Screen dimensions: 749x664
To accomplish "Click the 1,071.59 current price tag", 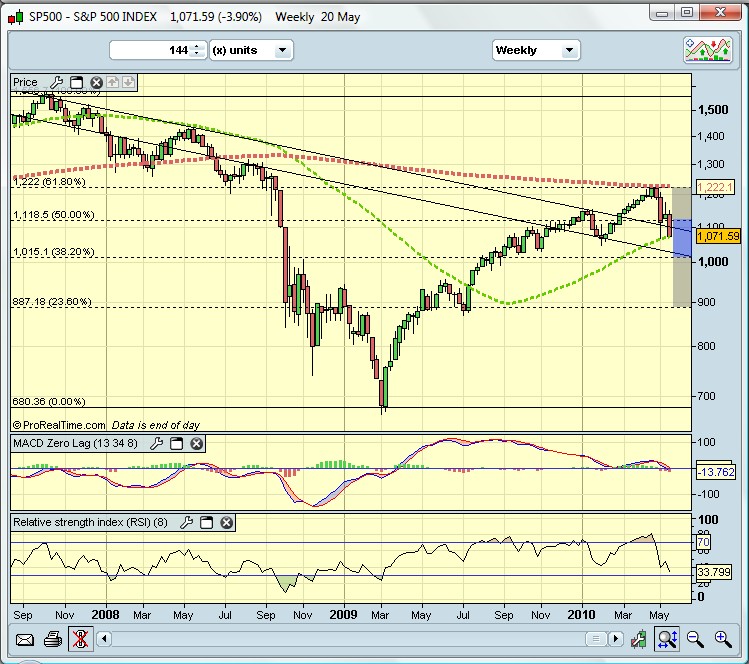I will (718, 236).
